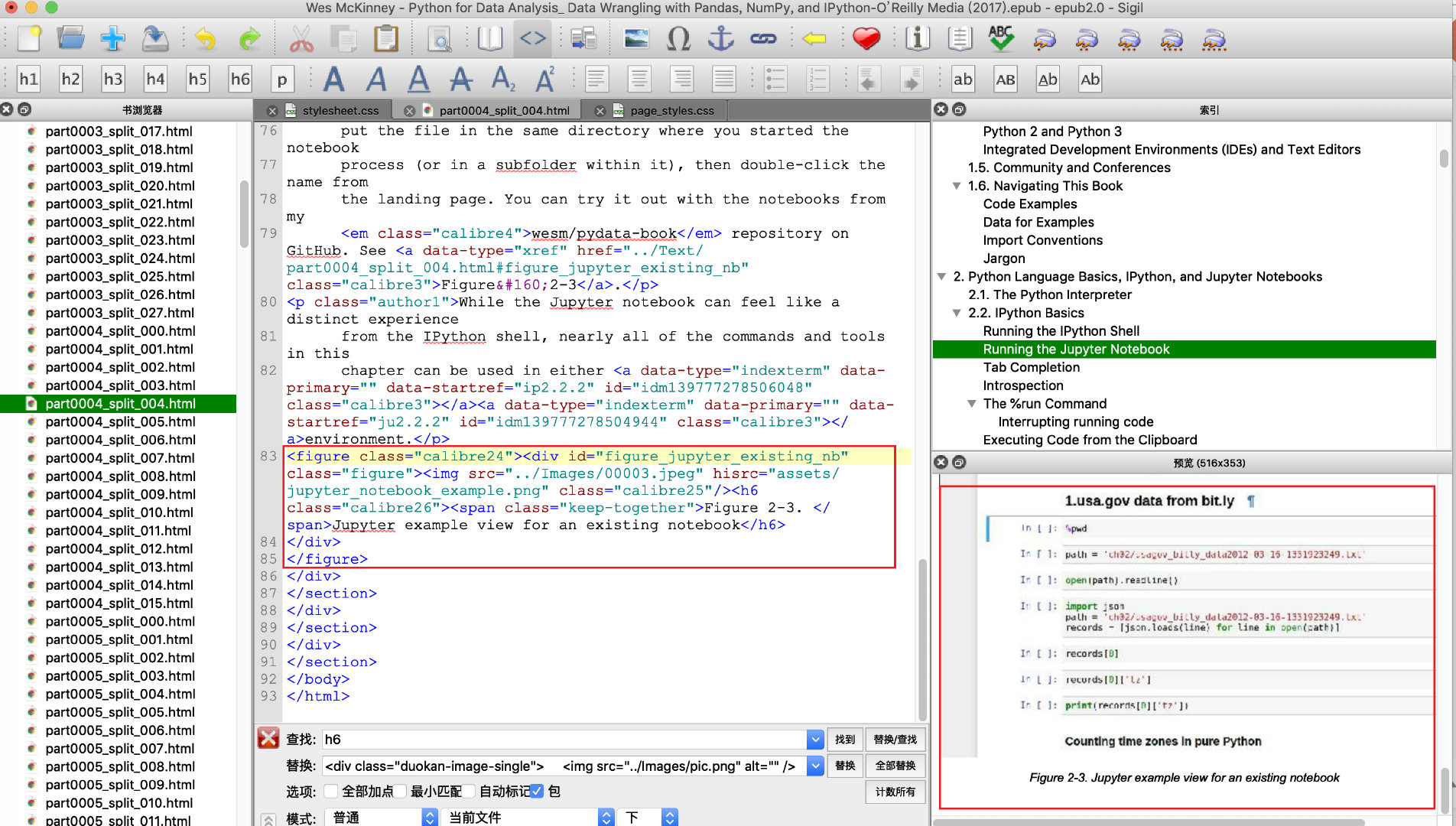This screenshot has width=1456, height=826.
Task: Click the 替换/查找 button
Action: (895, 739)
